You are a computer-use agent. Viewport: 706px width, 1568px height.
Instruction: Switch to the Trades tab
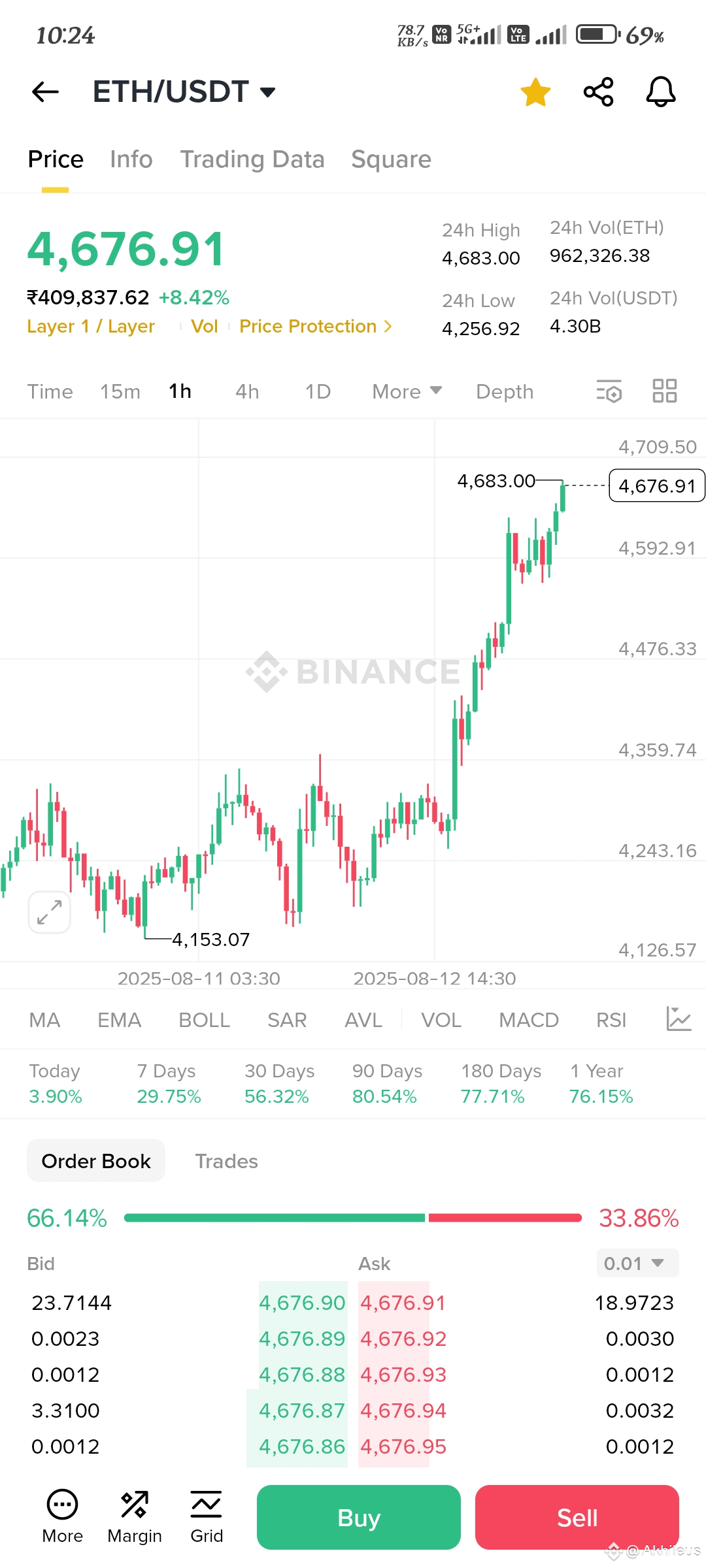pyautogui.click(x=227, y=1161)
